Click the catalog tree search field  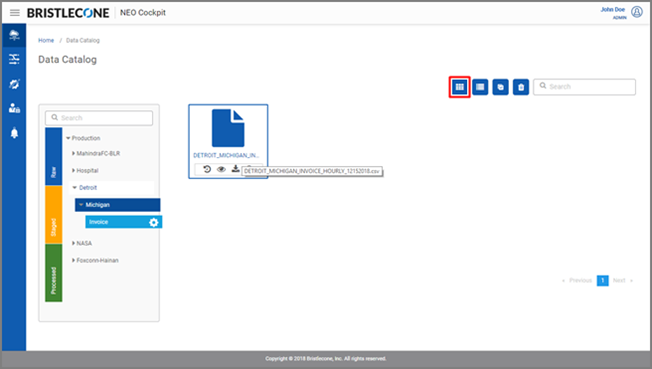[99, 118]
